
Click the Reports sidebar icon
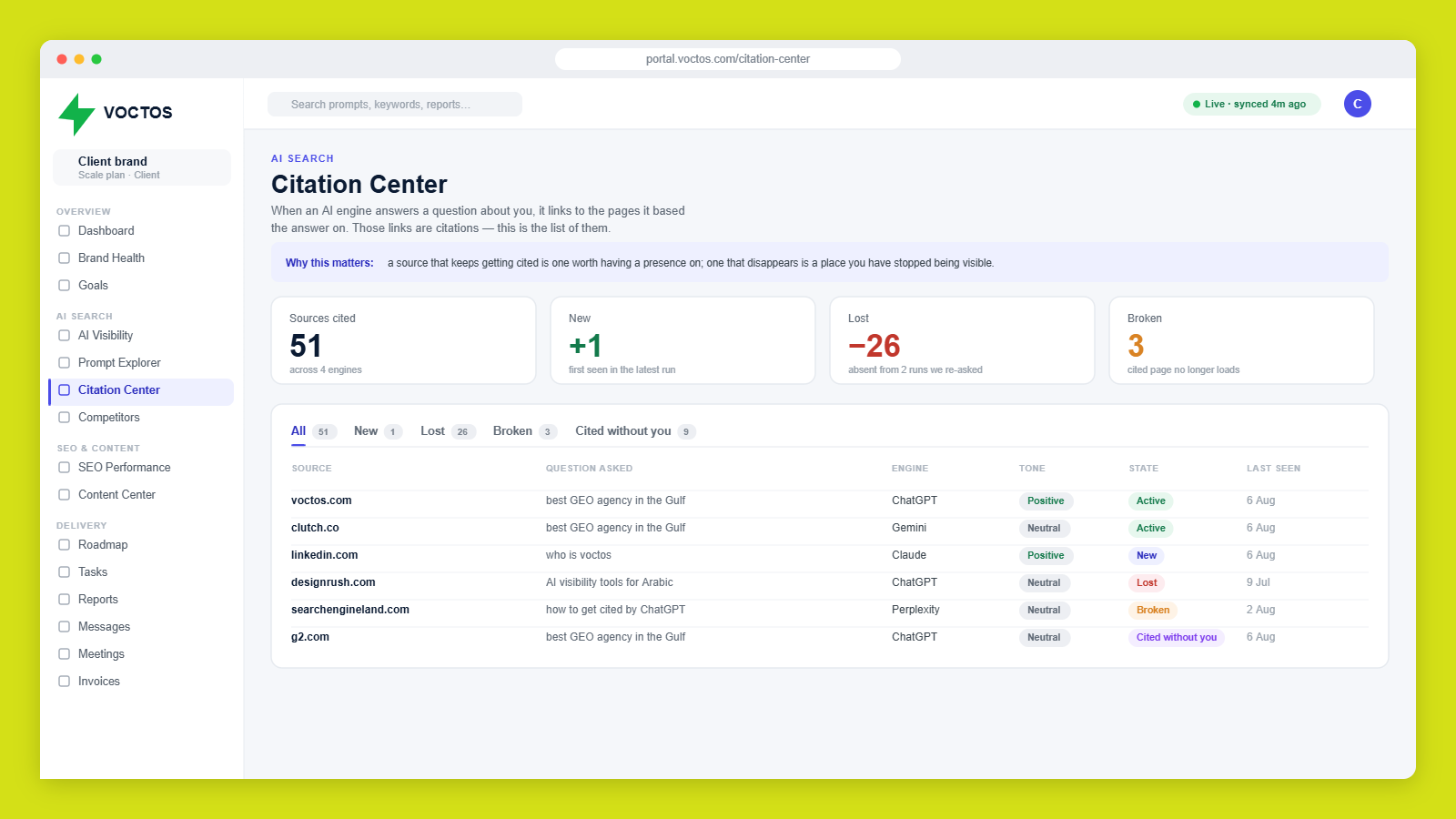click(64, 600)
